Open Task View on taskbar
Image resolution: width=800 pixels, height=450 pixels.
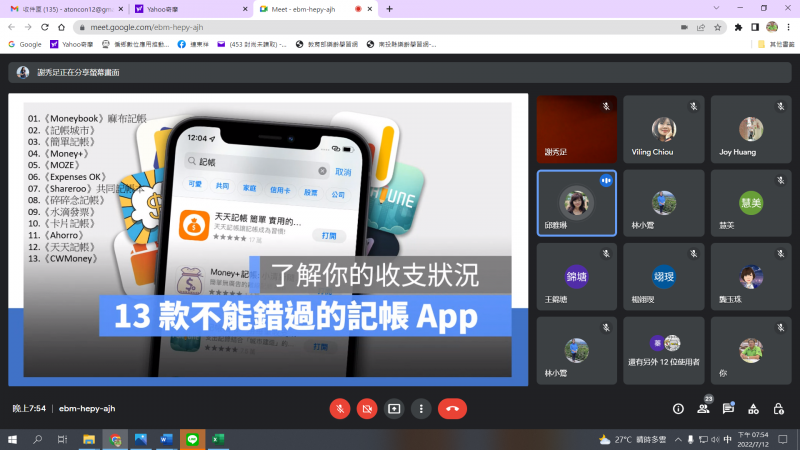click(x=62, y=439)
